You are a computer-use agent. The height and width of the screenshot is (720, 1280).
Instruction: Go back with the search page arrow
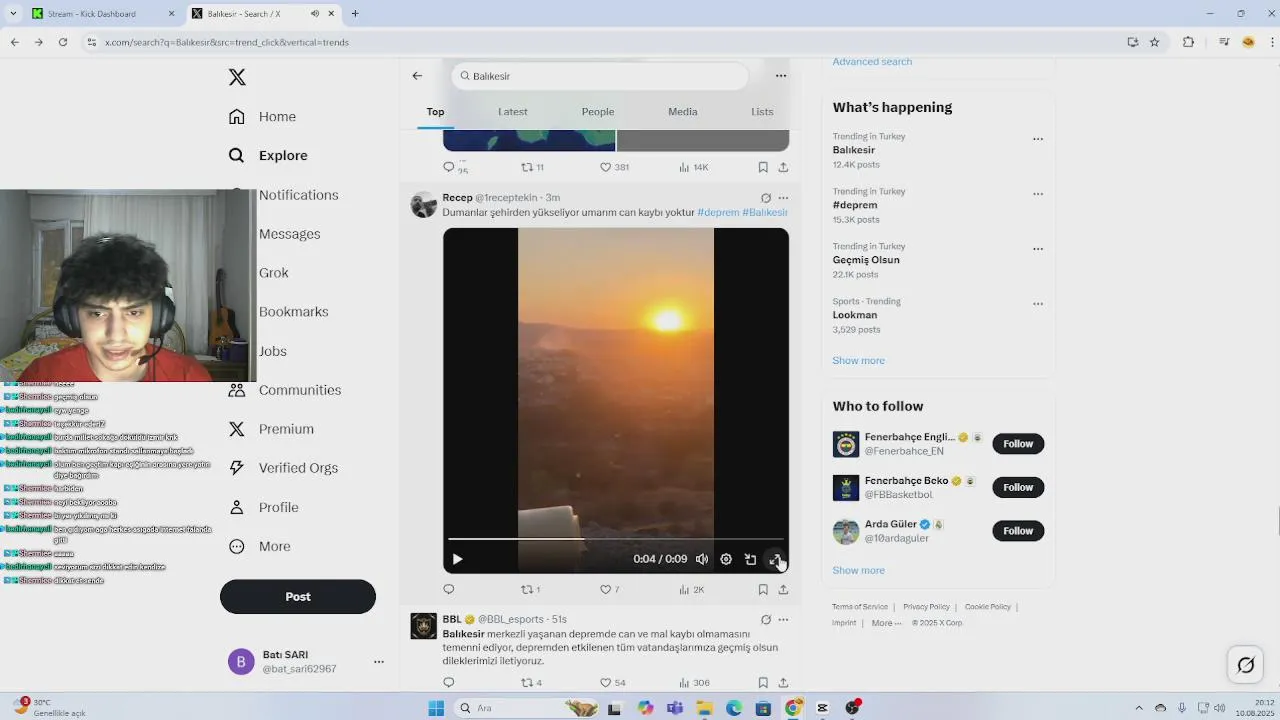click(x=417, y=76)
